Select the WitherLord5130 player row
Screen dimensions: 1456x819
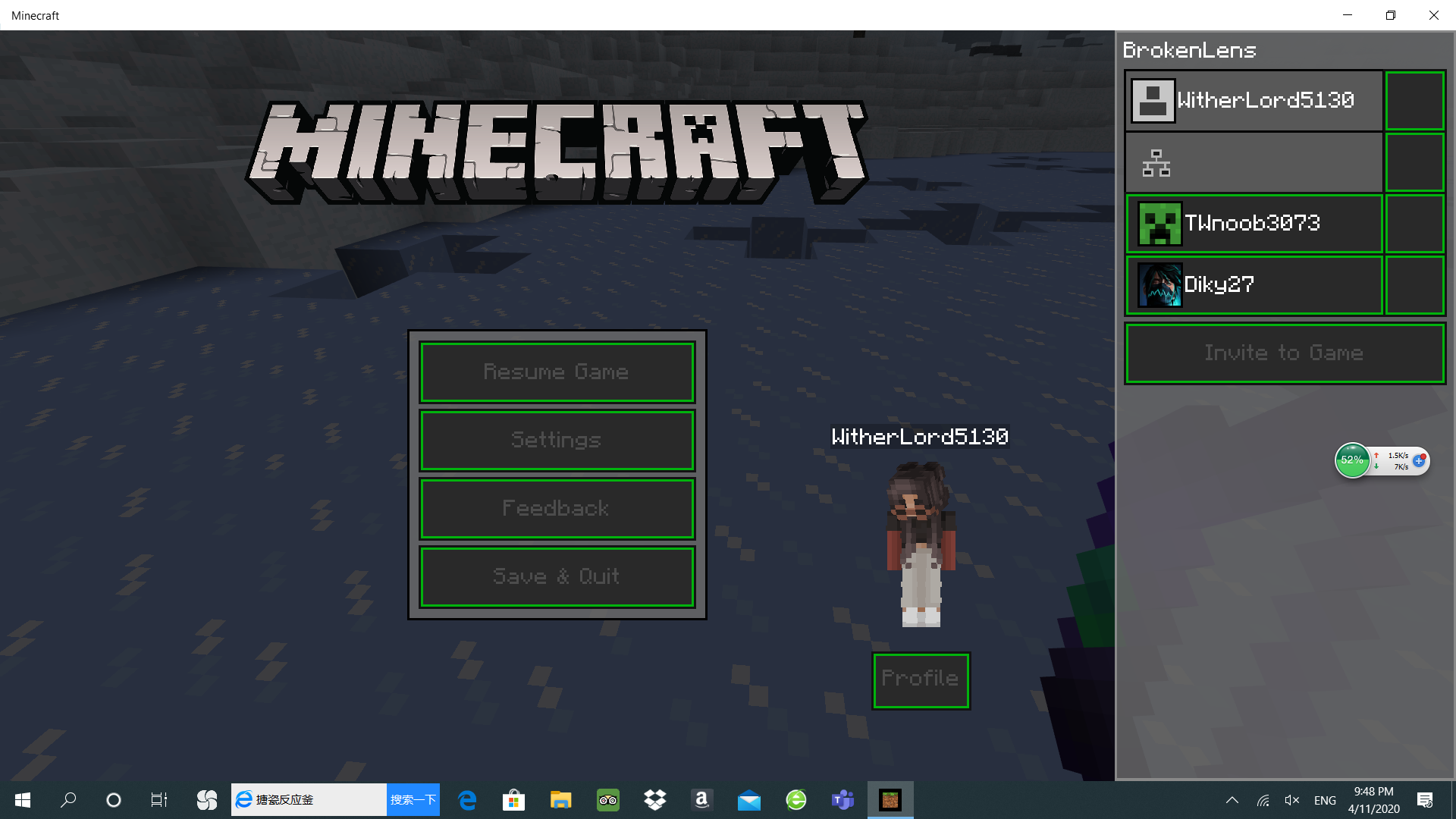[x=1254, y=101]
